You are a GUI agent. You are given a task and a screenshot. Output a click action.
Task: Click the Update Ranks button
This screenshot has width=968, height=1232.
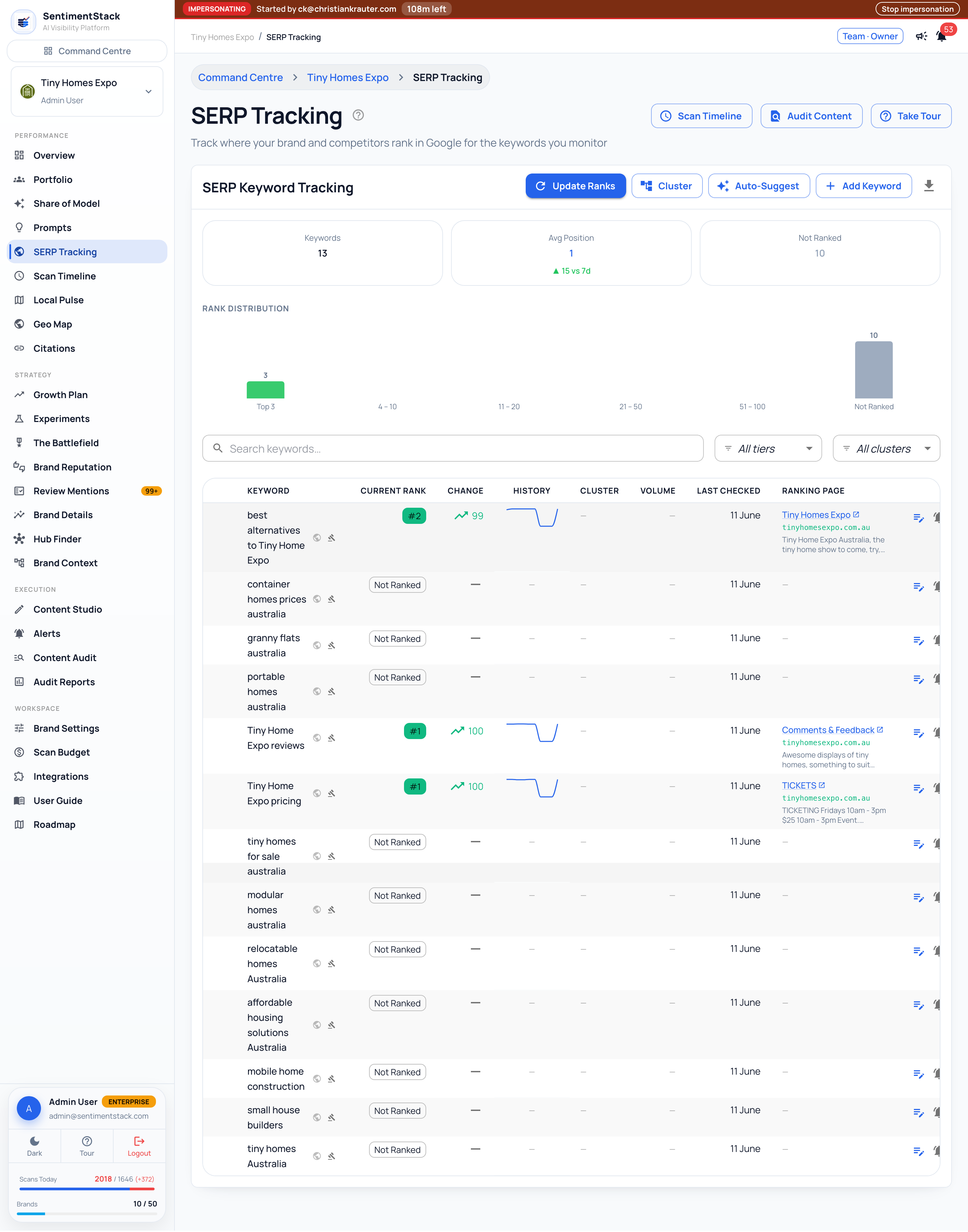575,186
